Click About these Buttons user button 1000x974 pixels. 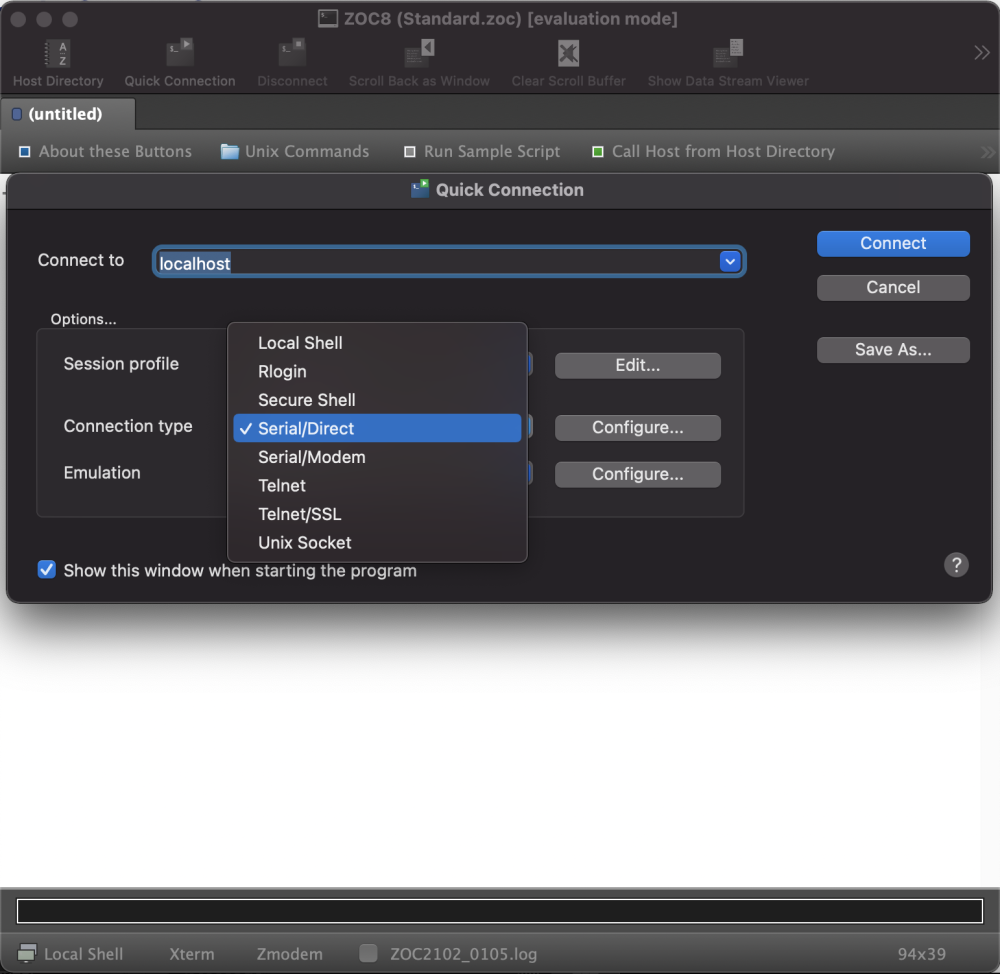[105, 152]
